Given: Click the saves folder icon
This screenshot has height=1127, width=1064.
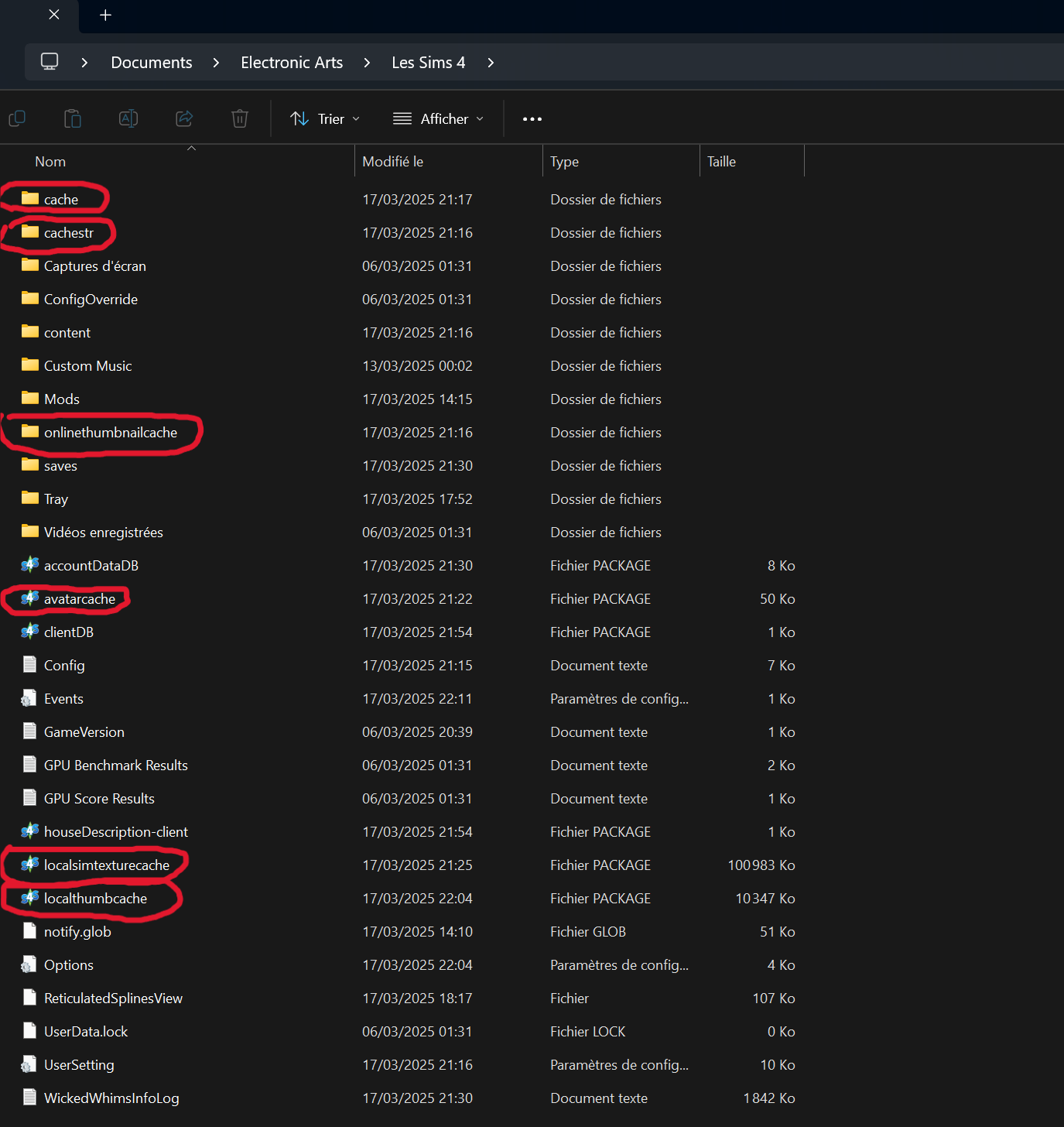Looking at the screenshot, I should (30, 464).
